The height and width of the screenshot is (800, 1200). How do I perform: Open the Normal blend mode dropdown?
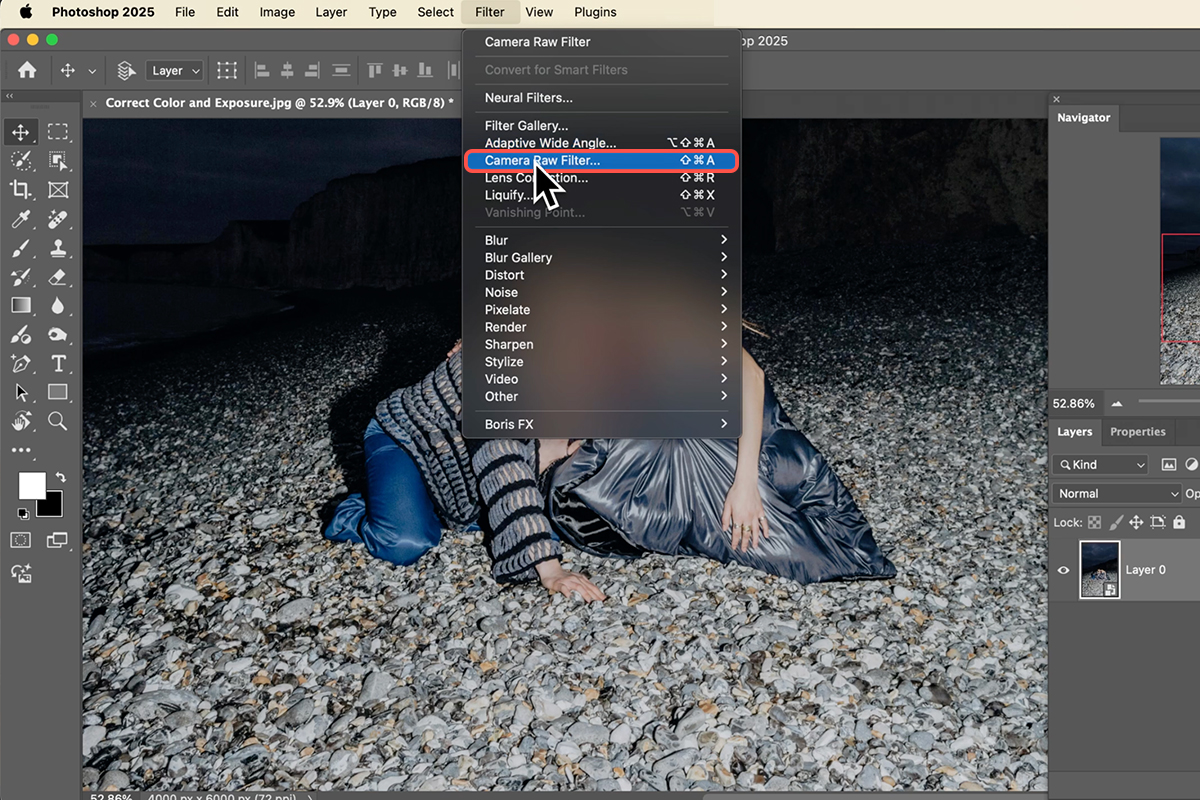(1117, 494)
